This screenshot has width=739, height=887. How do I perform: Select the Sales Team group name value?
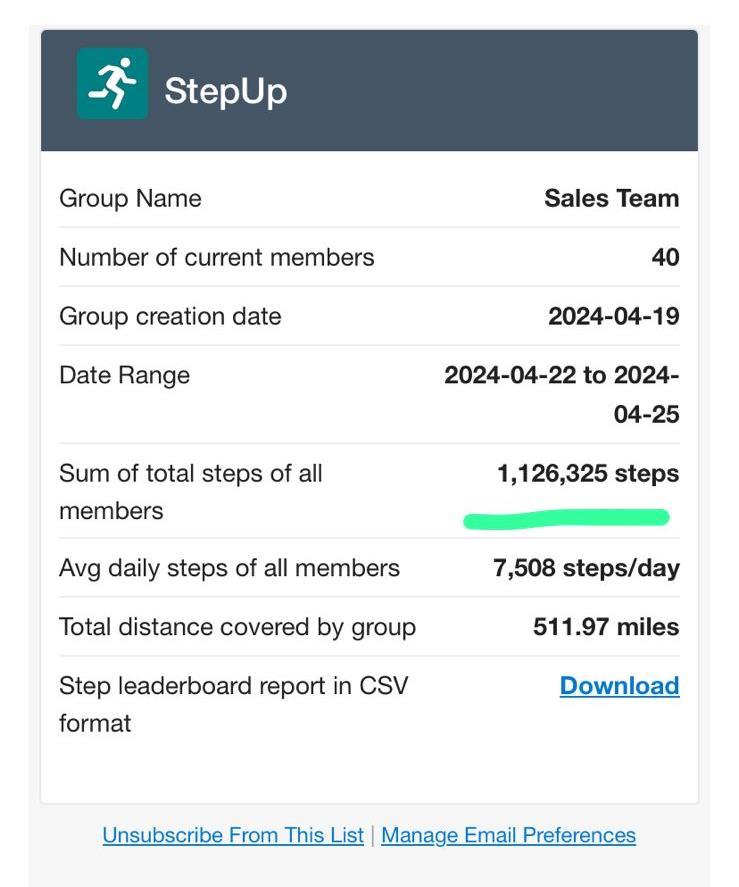click(x=611, y=198)
